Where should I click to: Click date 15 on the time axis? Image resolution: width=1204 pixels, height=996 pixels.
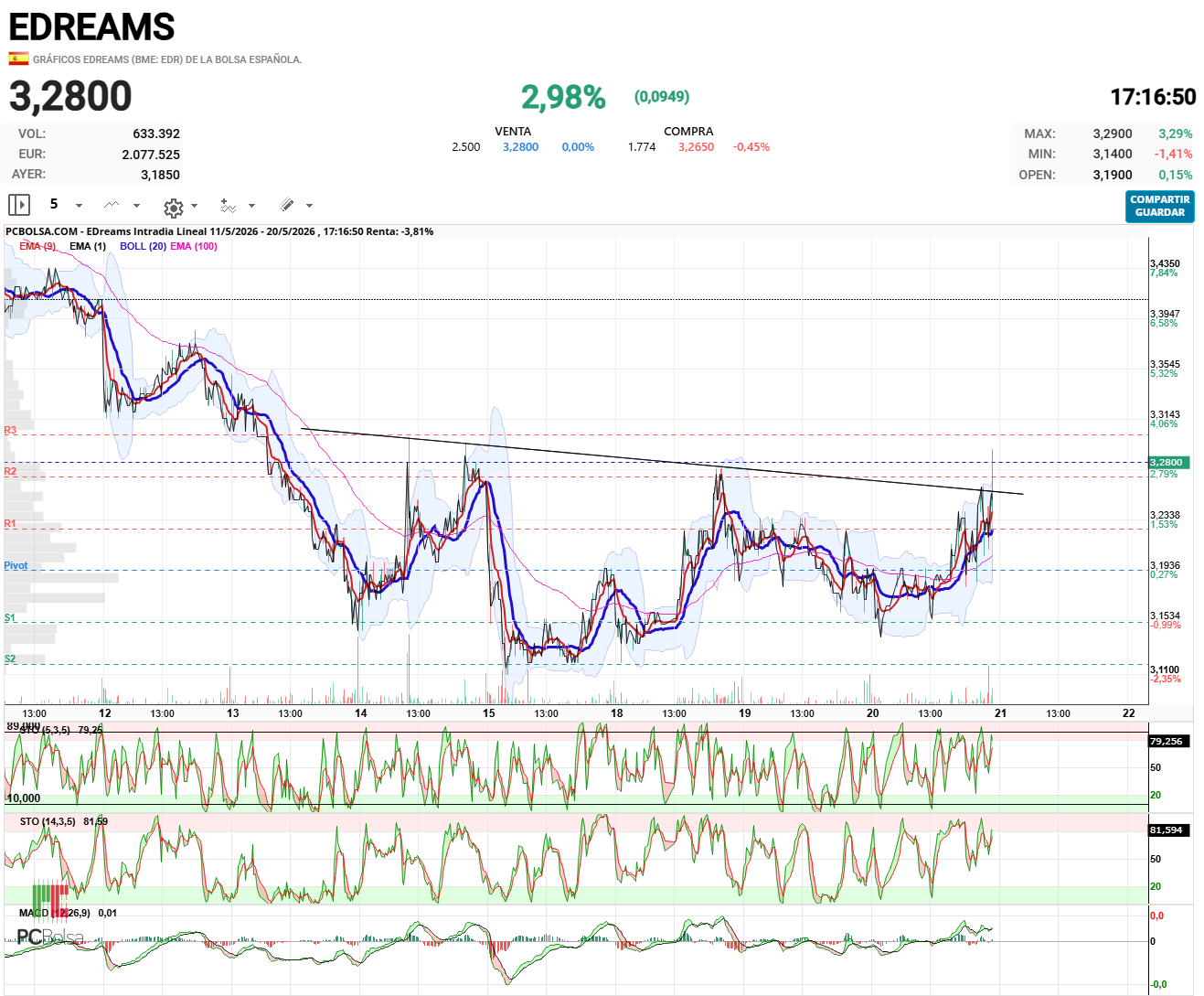489,713
